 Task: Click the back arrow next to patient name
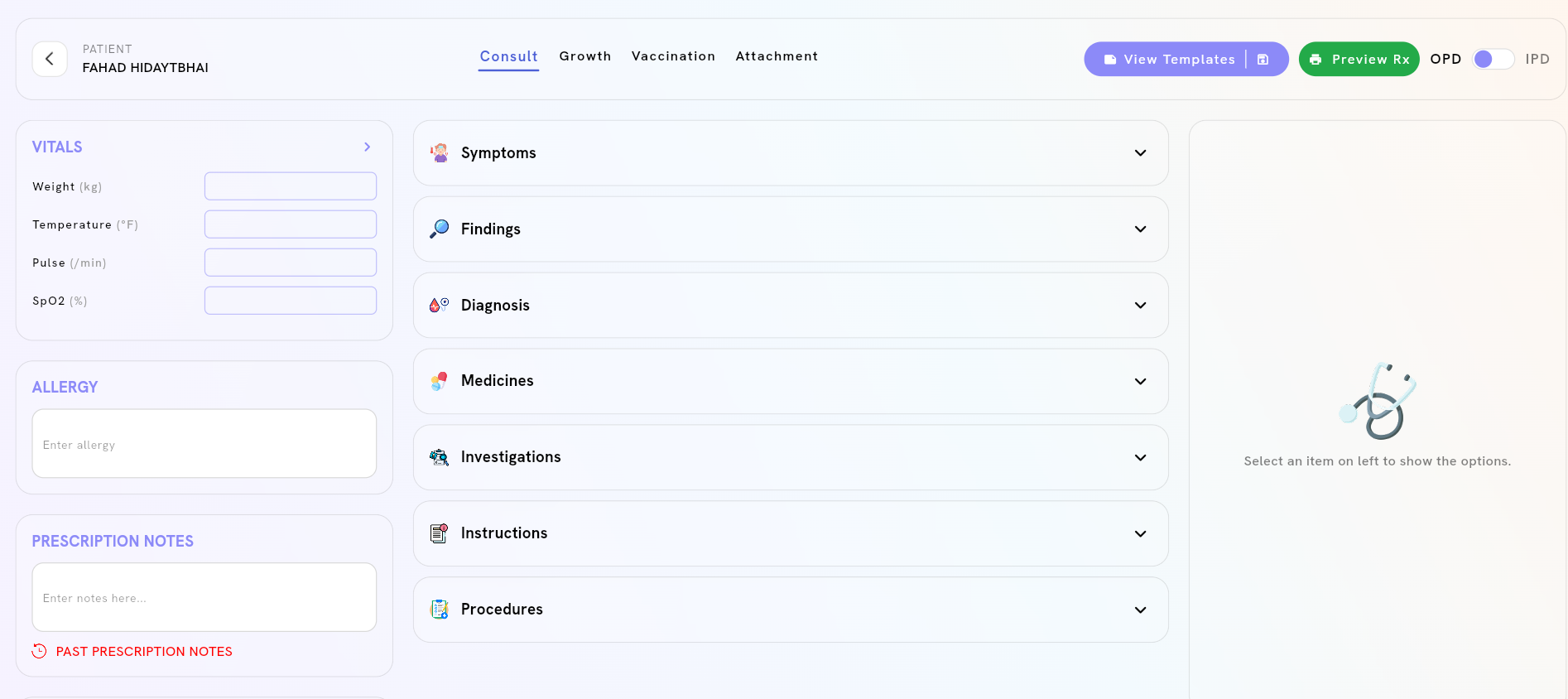(50, 59)
